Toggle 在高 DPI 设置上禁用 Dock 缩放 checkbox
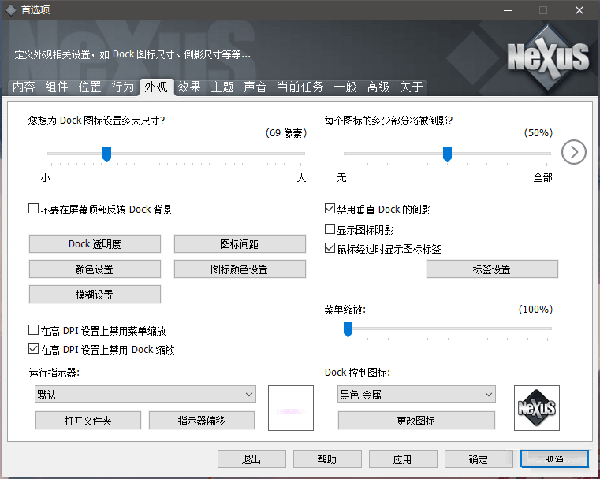 pyautogui.click(x=33, y=349)
